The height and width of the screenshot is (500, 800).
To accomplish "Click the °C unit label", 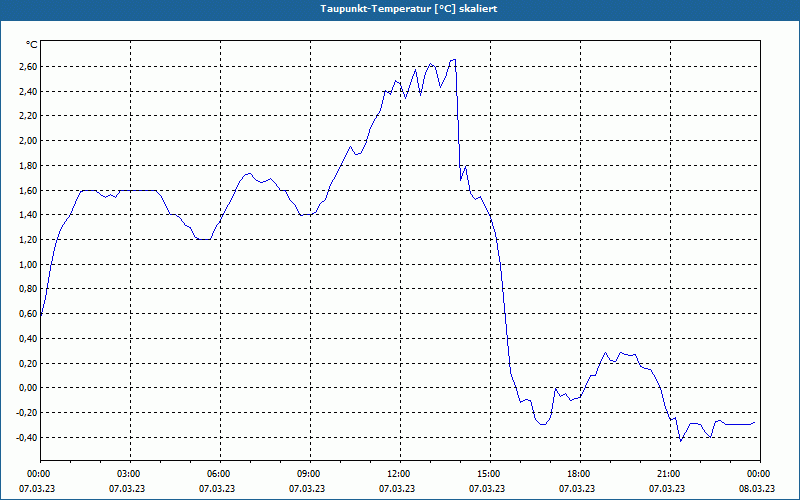I will 32,45.
